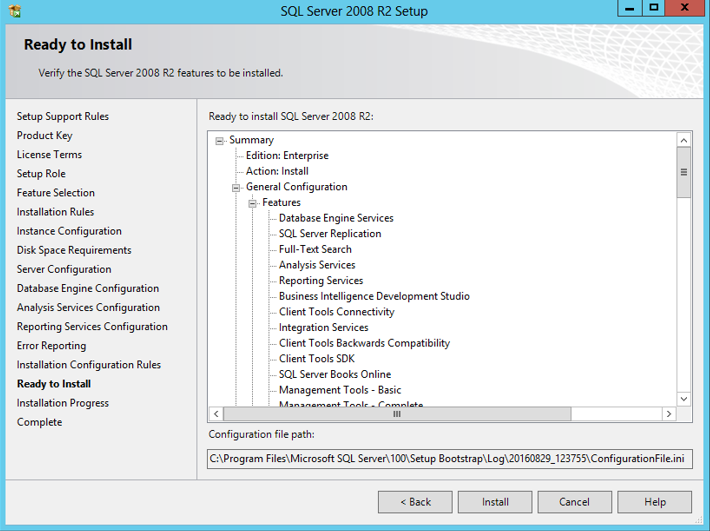Cancel the SQL Server setup
This screenshot has width=710, height=531.
click(x=574, y=502)
